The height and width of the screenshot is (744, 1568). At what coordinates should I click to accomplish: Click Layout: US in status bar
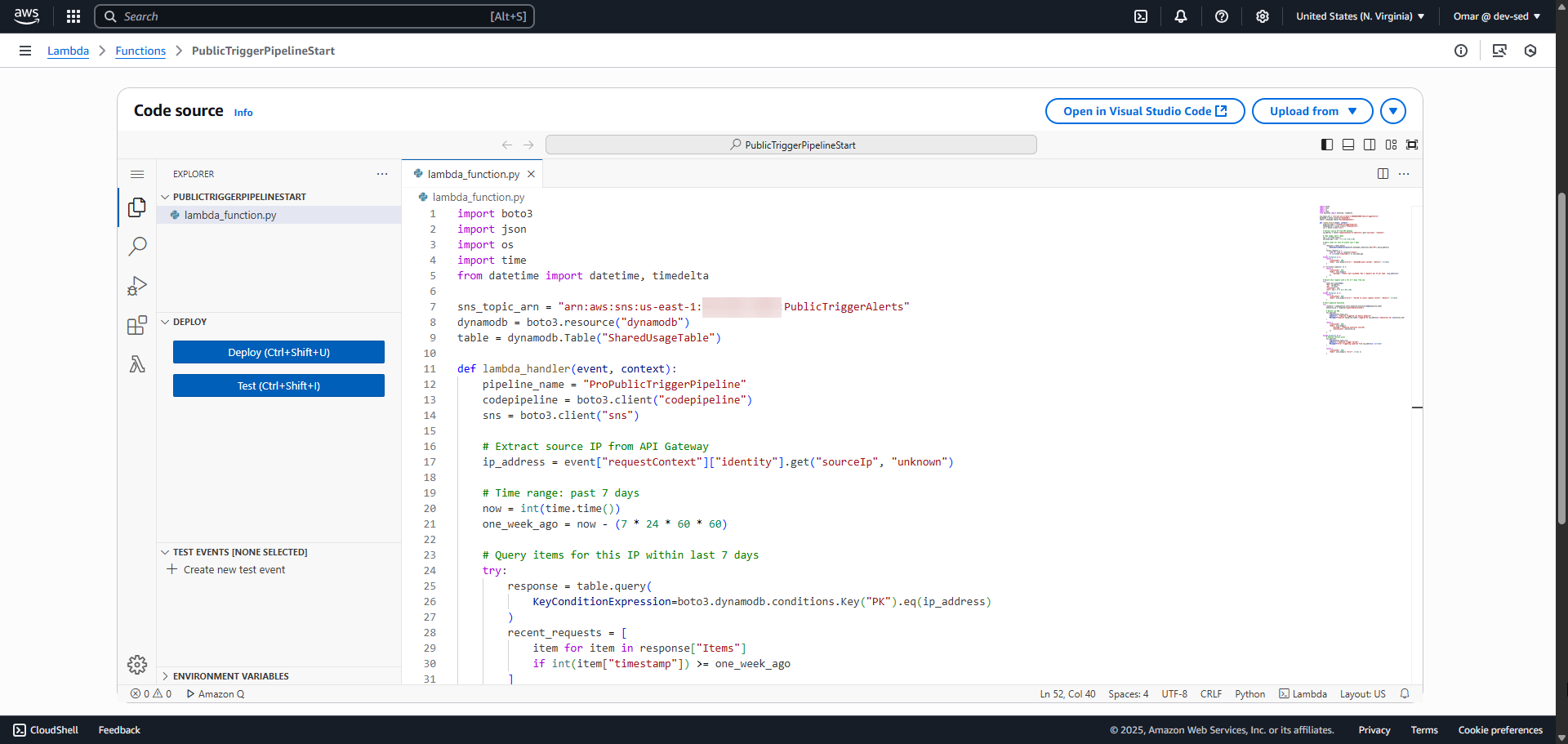pos(1362,694)
